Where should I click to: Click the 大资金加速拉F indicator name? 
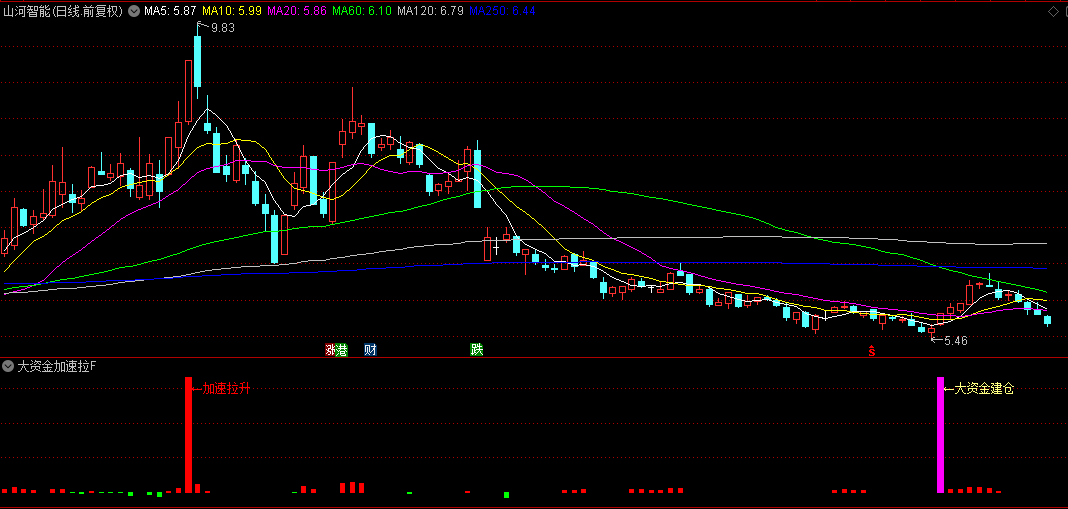point(57,367)
